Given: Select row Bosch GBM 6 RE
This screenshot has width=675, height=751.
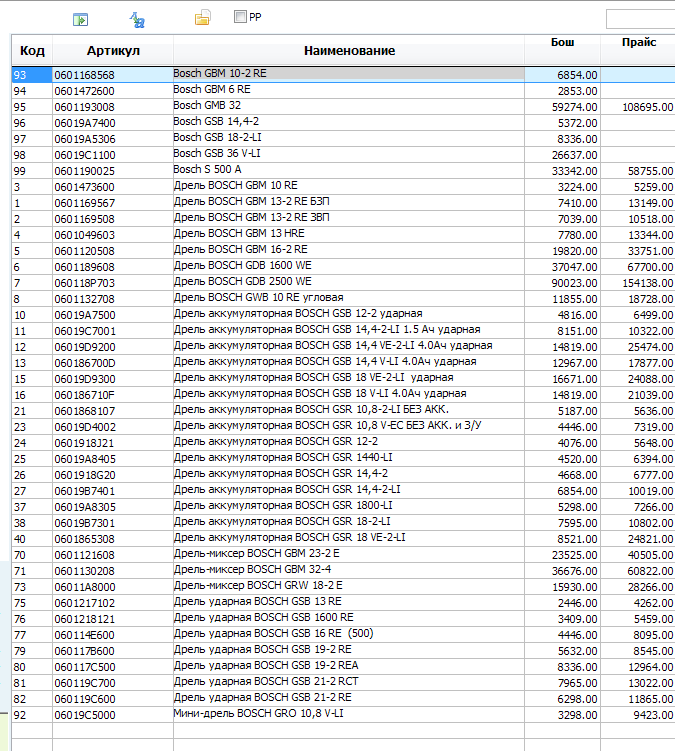Looking at the screenshot, I should pos(343,91).
